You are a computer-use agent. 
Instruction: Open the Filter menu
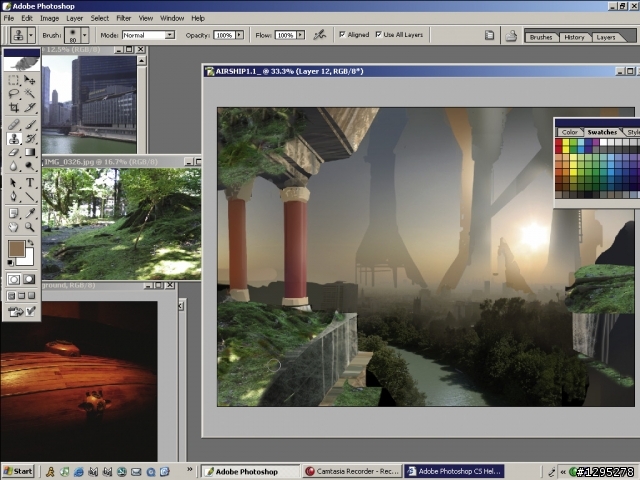click(124, 18)
